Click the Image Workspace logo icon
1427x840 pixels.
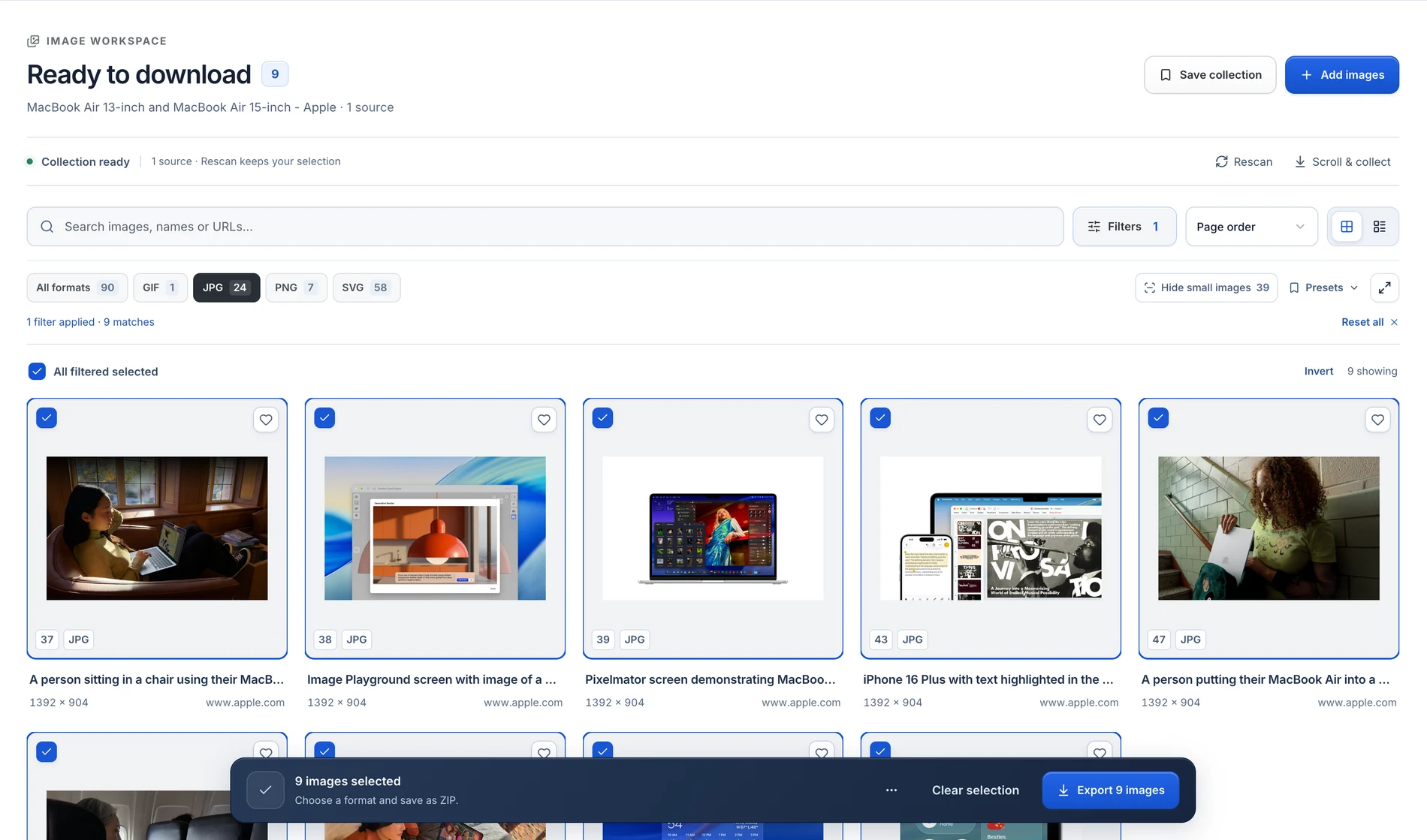tap(33, 41)
